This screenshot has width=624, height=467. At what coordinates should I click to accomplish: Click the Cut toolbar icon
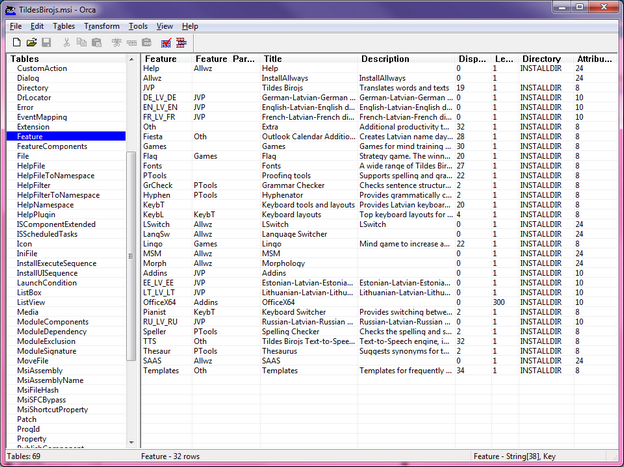(x=67, y=42)
